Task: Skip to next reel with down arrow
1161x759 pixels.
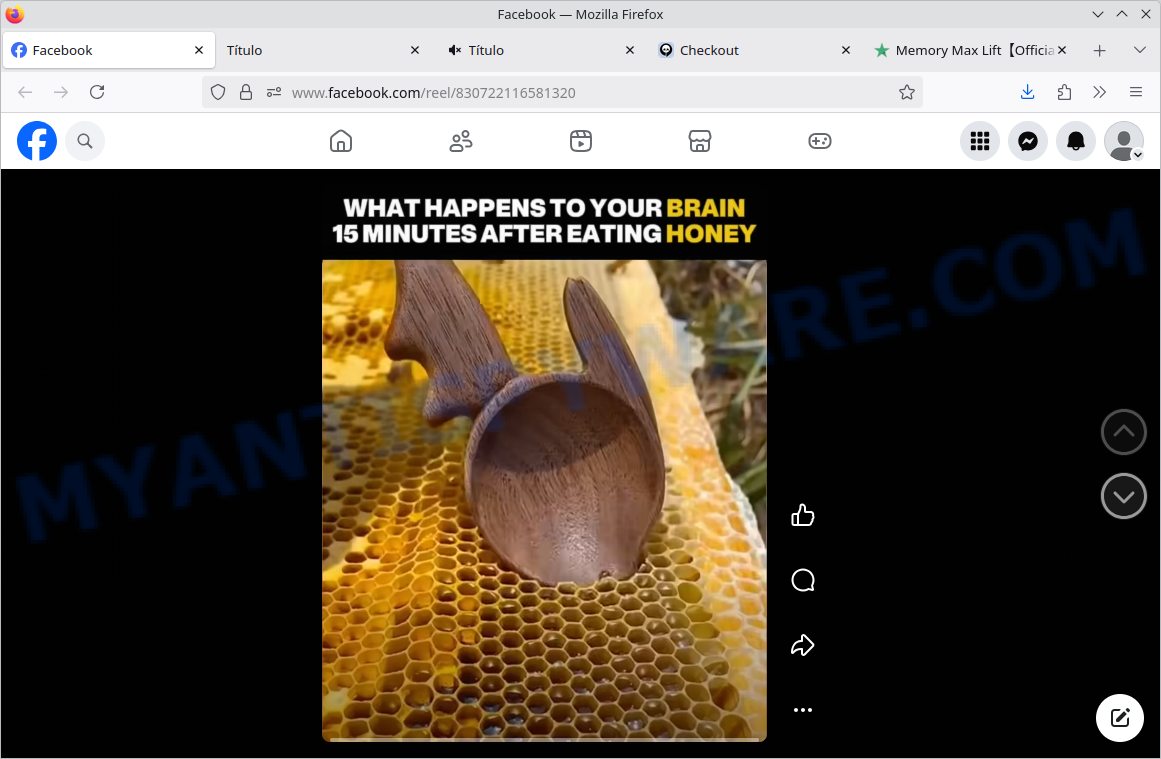Action: [x=1123, y=496]
